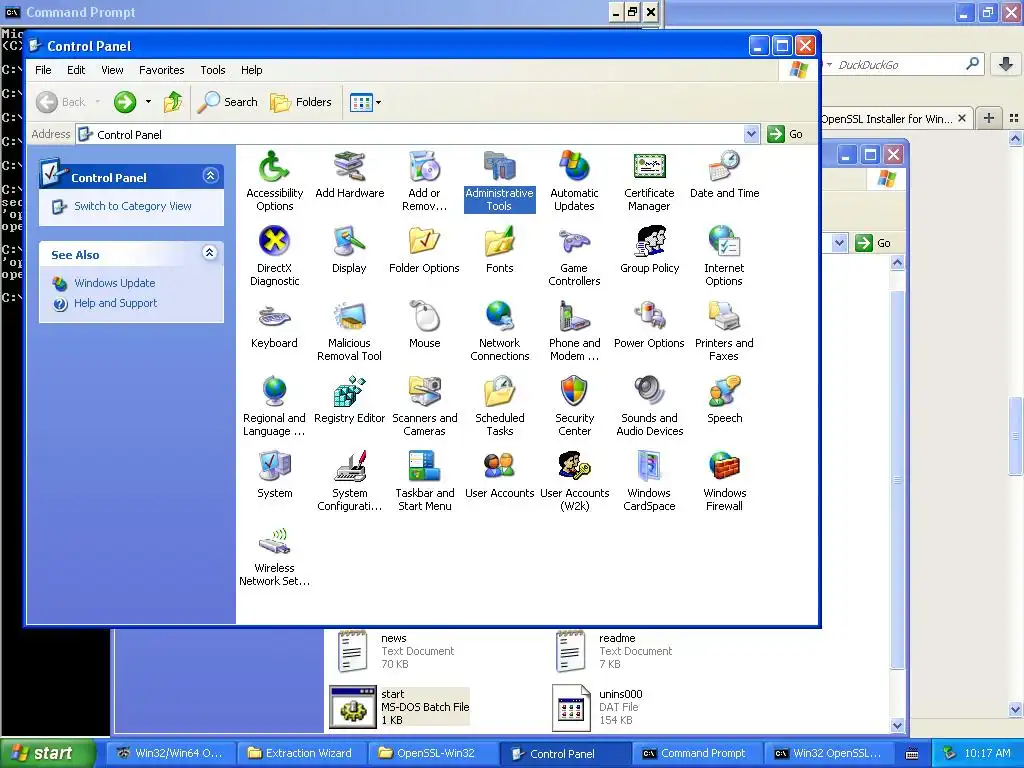Open the Add Hardware applet
Image resolution: width=1024 pixels, height=768 pixels.
pos(349,175)
